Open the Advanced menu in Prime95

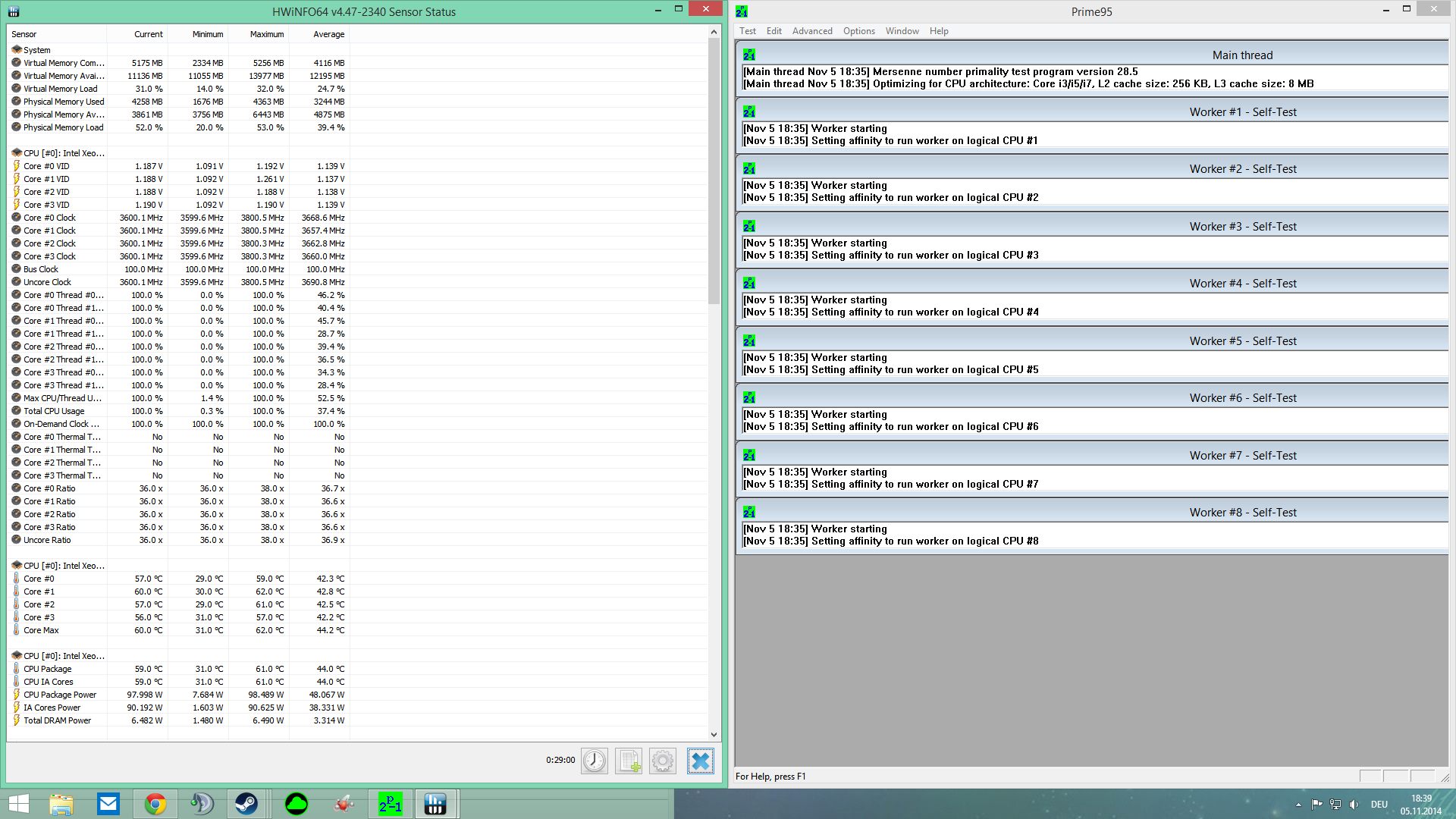point(811,31)
